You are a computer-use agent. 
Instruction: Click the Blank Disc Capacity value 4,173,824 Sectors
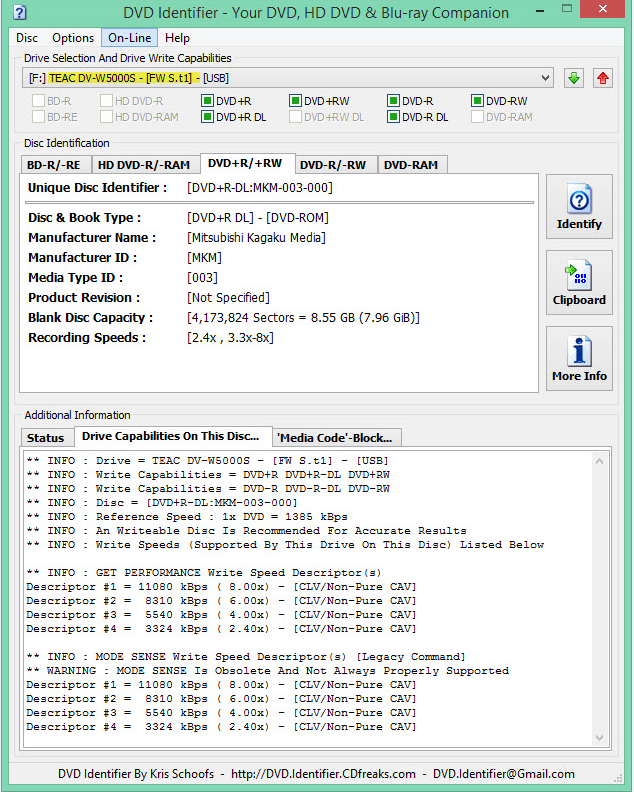click(303, 318)
